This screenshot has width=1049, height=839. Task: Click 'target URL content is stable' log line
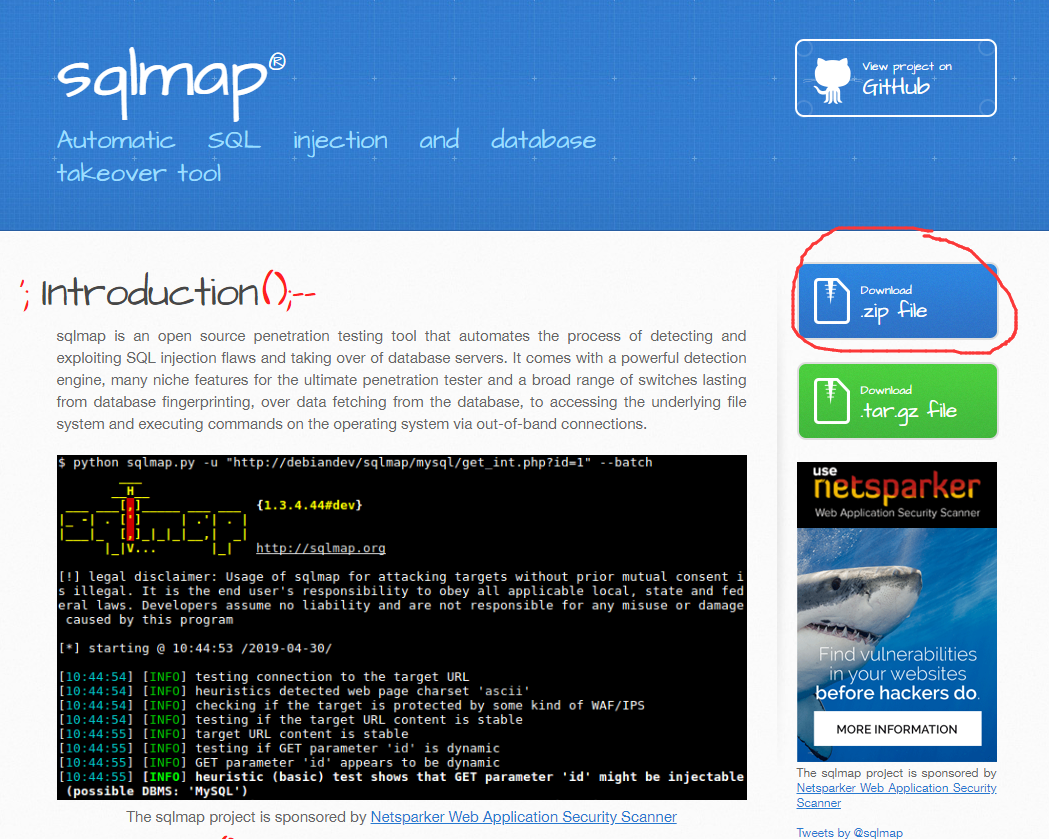233,733
